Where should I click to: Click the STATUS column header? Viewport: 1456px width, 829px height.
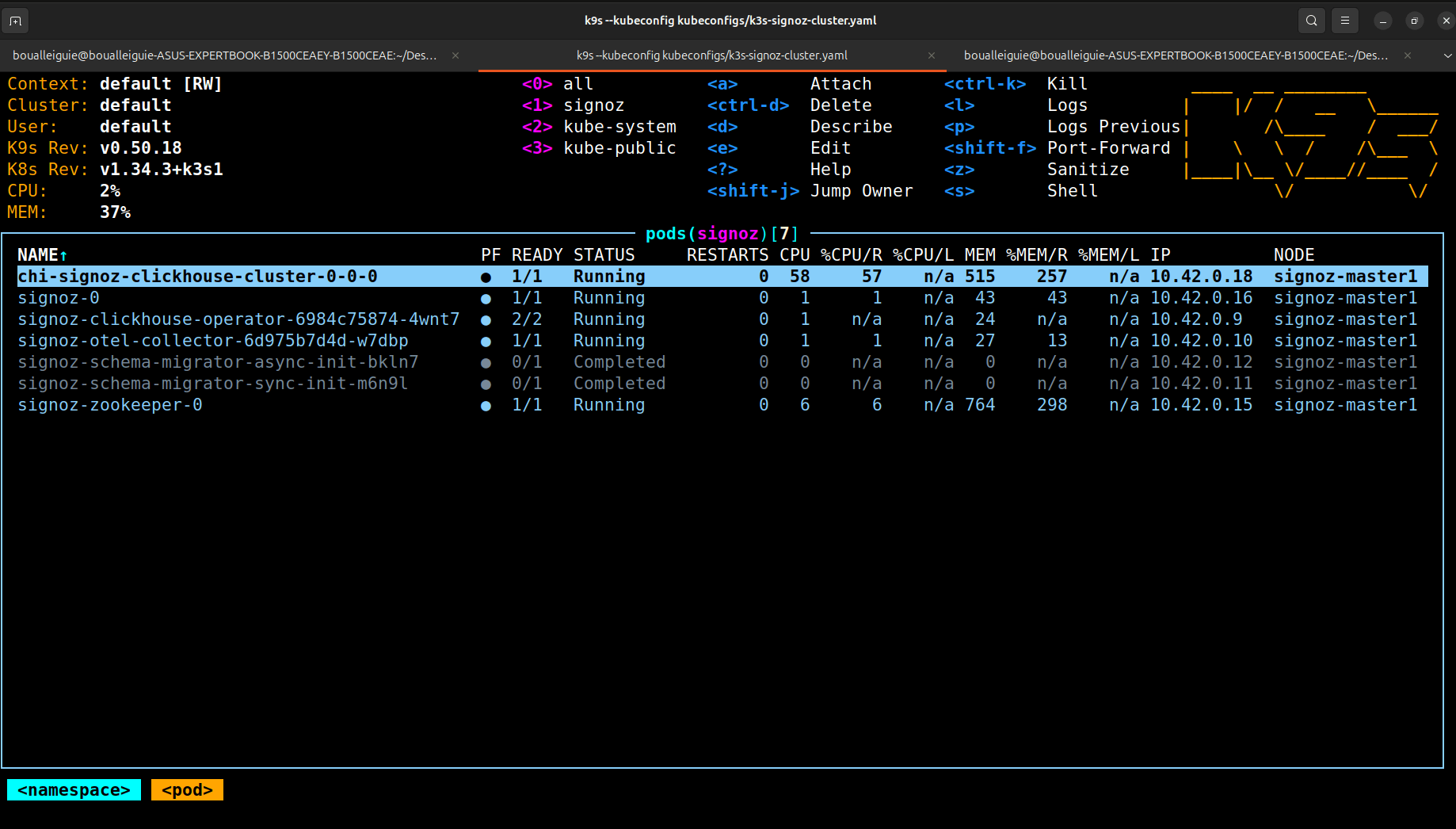point(604,254)
